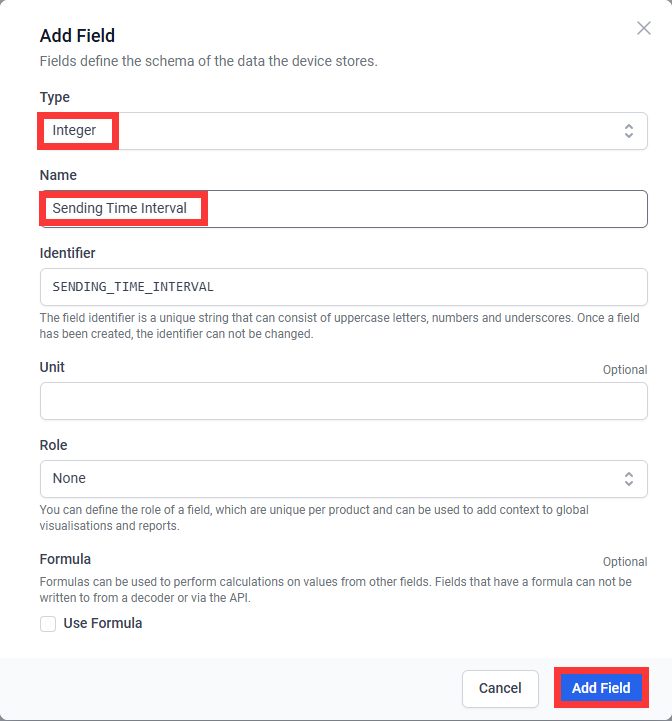This screenshot has width=672, height=721.
Task: Click the Unit field label
Action: 52,367
